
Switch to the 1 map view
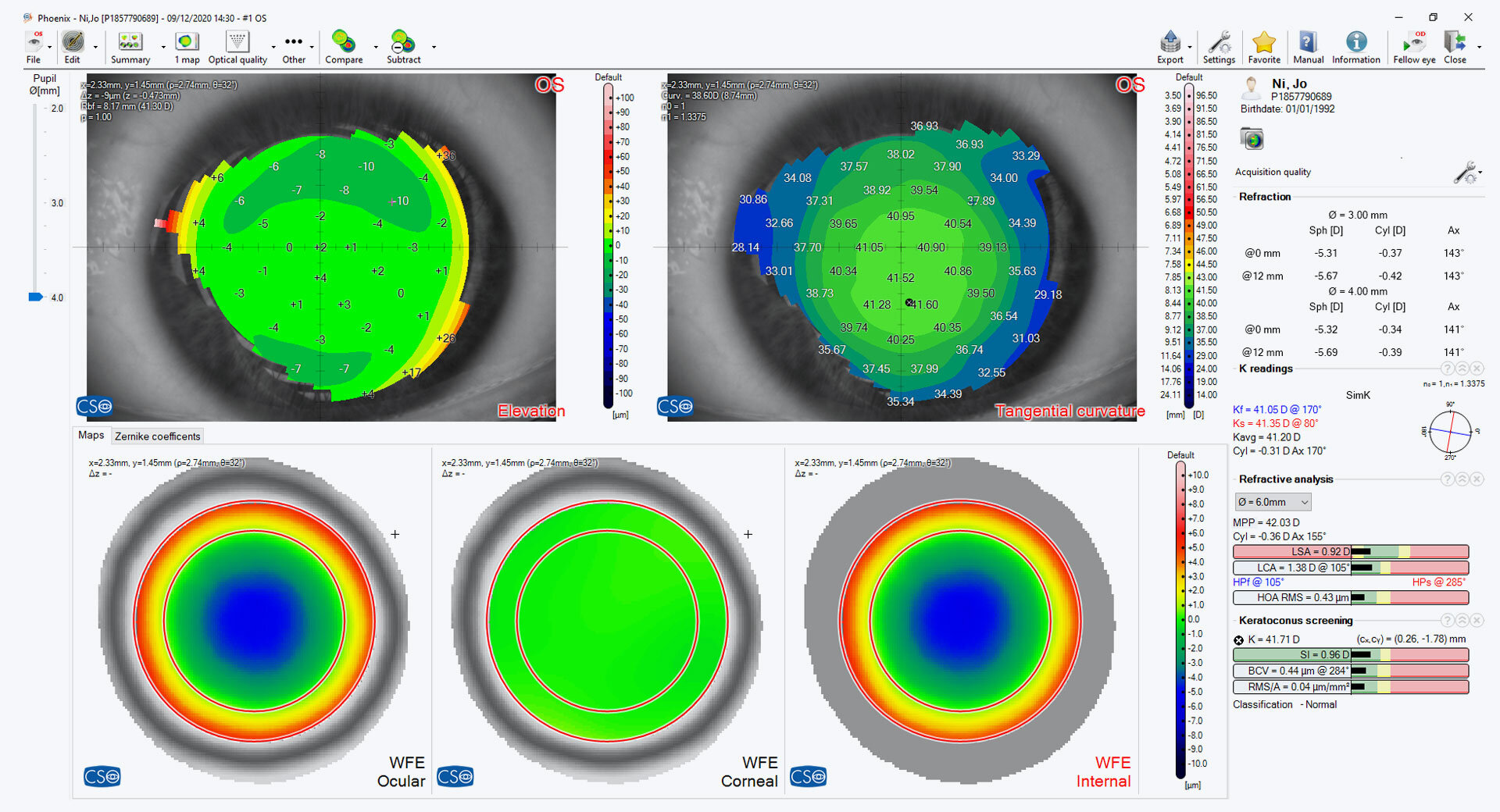pos(187,48)
